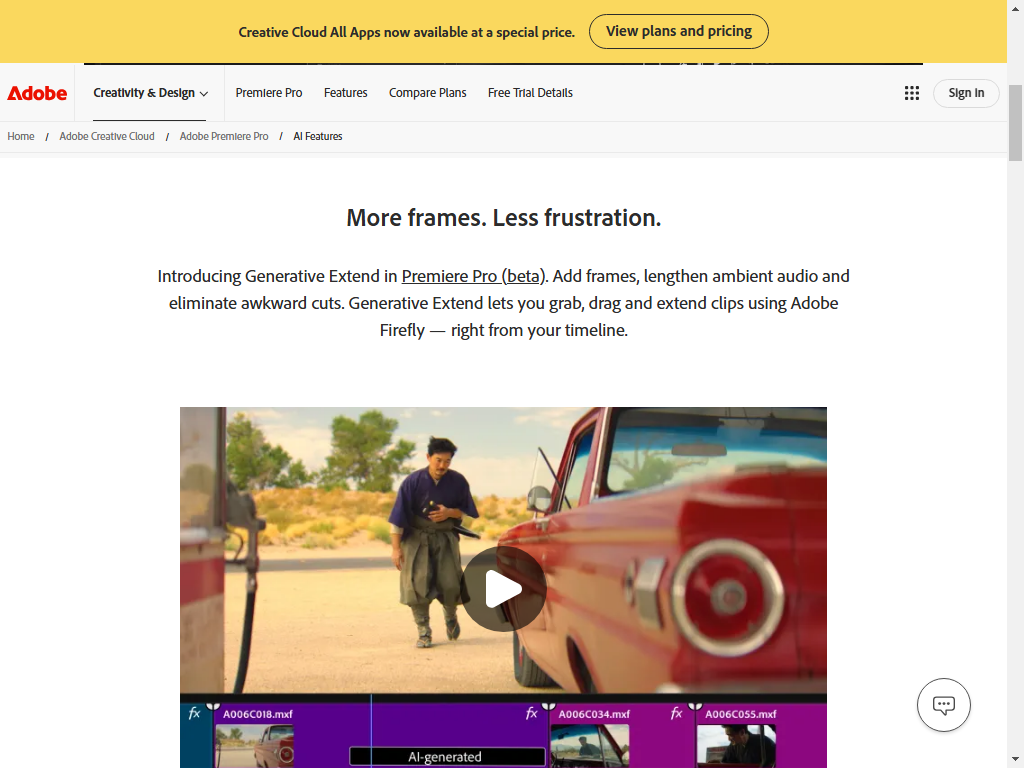Click the AI-generated label in timeline
This screenshot has height=768, width=1024.
(x=447, y=757)
